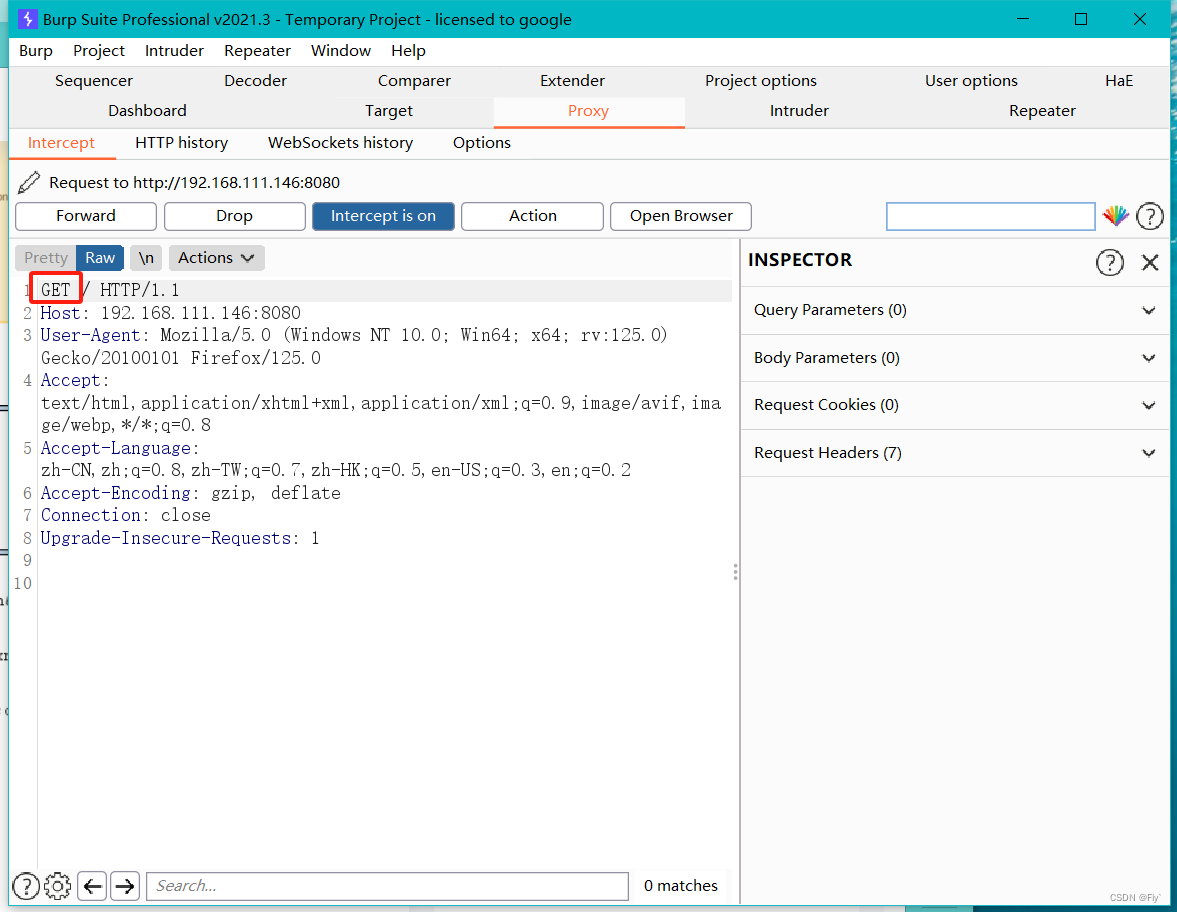Expand Request Cookies (0) section
The width and height of the screenshot is (1177, 912).
pyautogui.click(x=955, y=405)
